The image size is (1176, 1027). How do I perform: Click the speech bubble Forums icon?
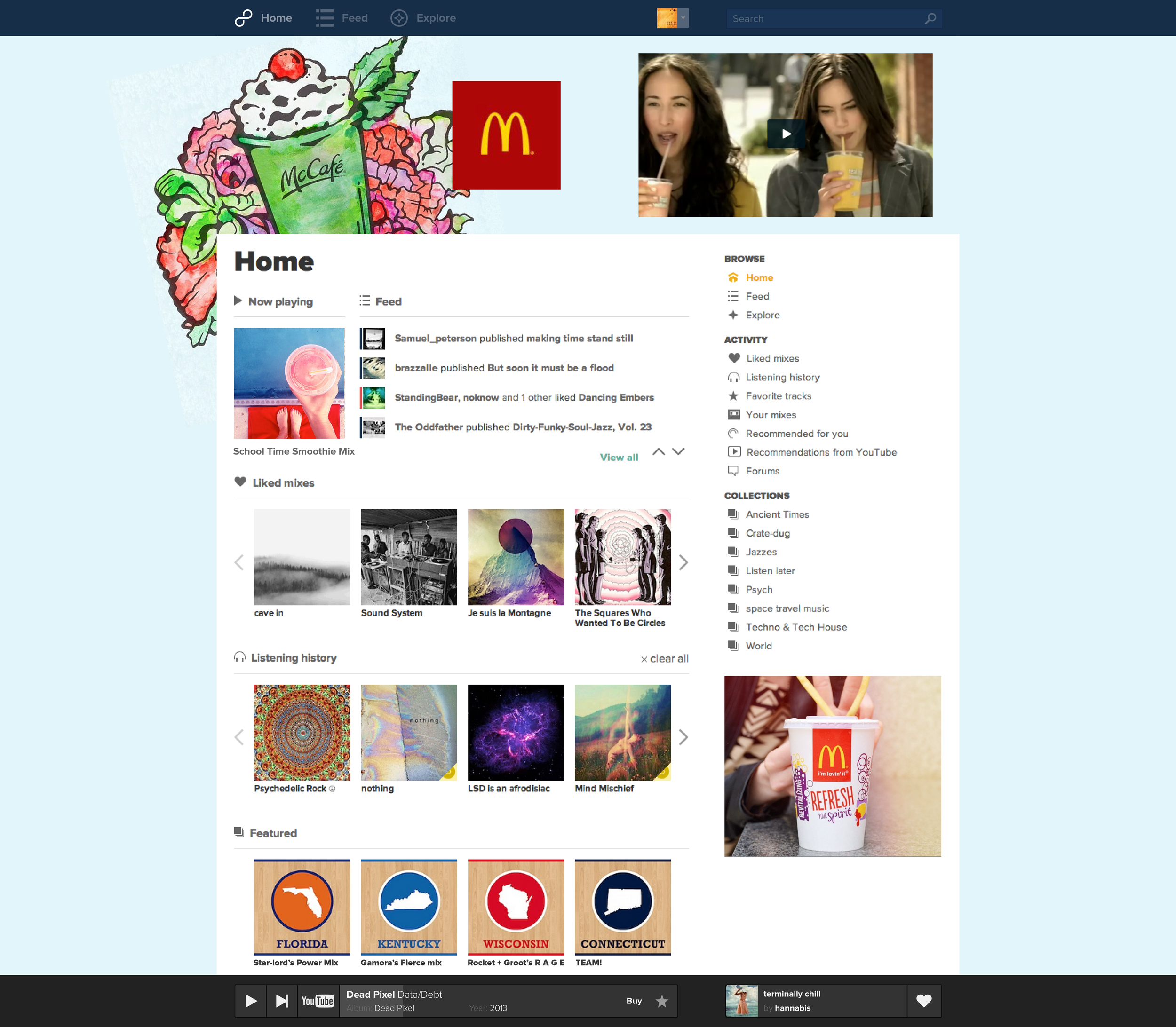pyautogui.click(x=733, y=471)
